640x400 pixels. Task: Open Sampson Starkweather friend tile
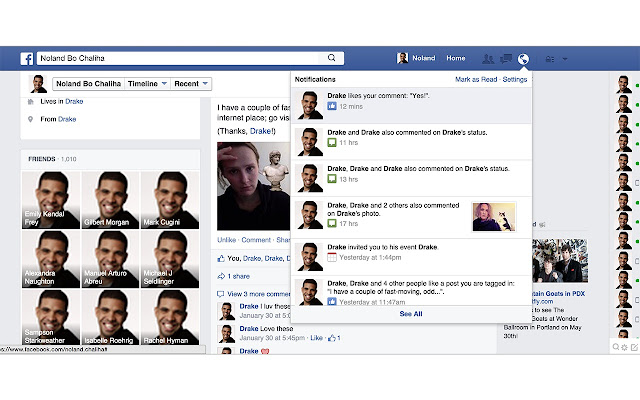pyautogui.click(x=51, y=317)
